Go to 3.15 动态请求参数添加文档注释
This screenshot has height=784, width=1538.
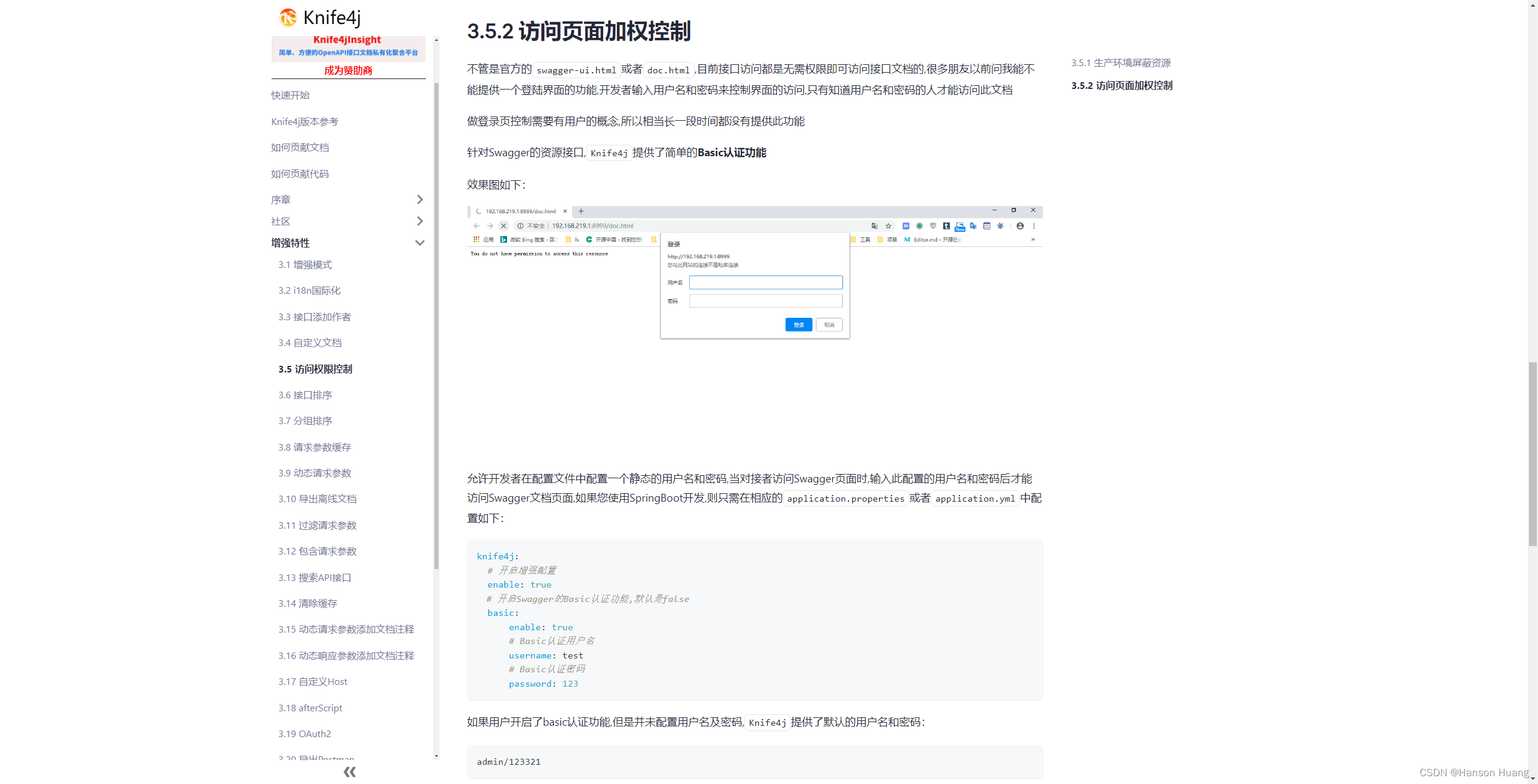(346, 629)
